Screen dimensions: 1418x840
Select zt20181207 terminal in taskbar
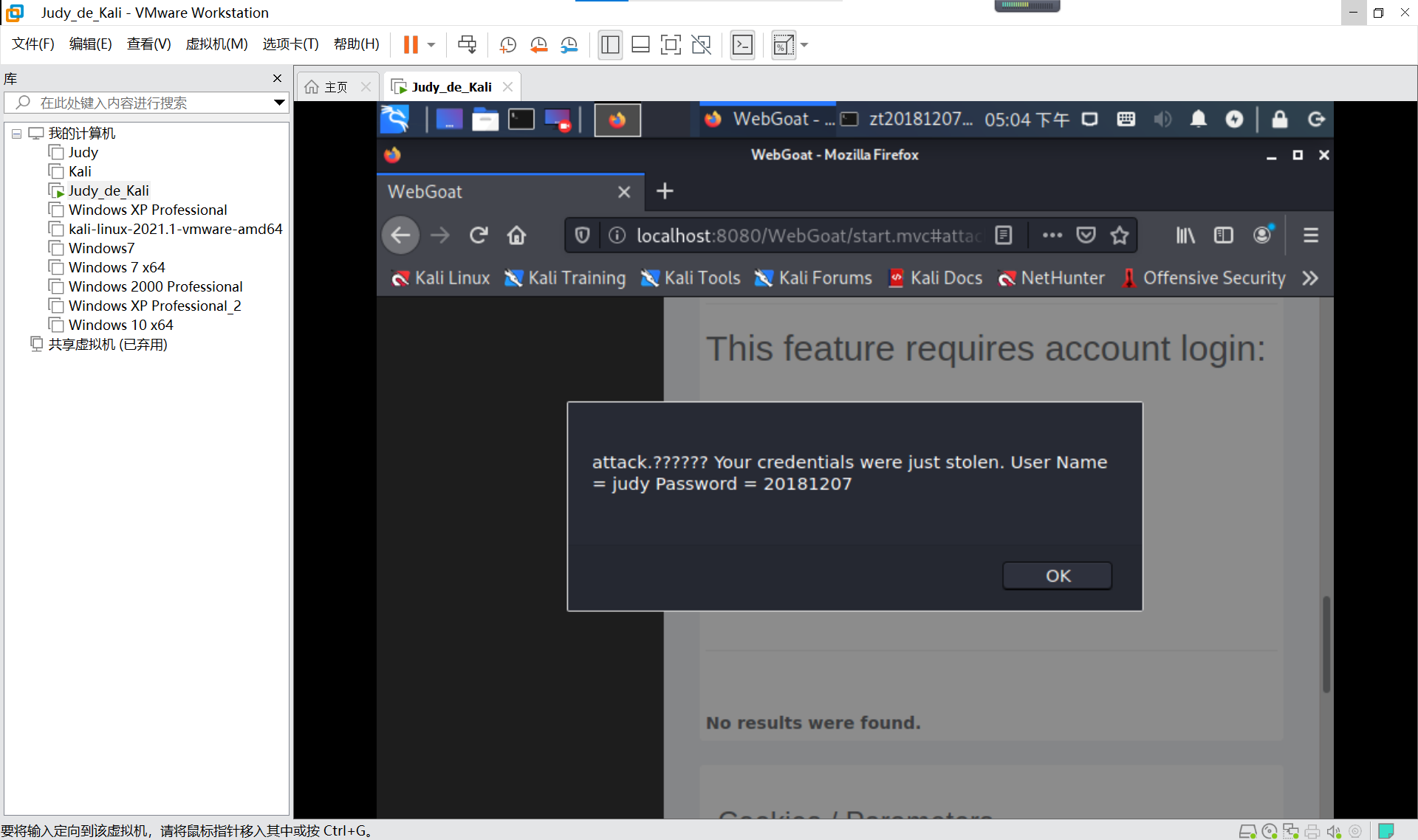coord(907,119)
